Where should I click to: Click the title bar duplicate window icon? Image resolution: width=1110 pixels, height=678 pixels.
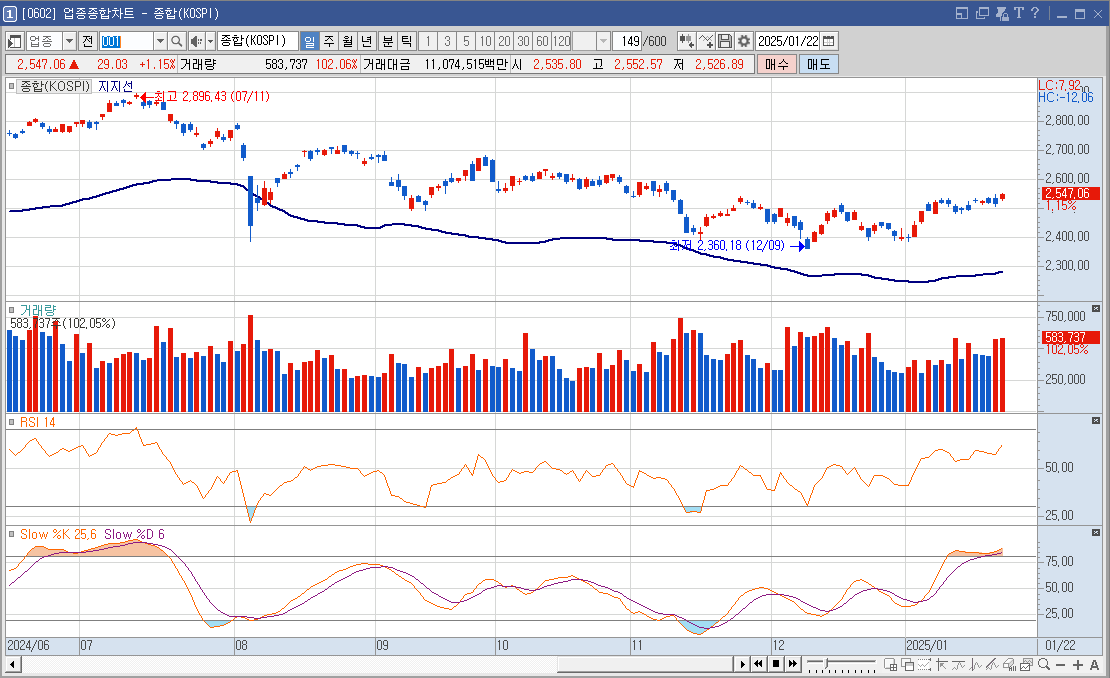click(982, 13)
